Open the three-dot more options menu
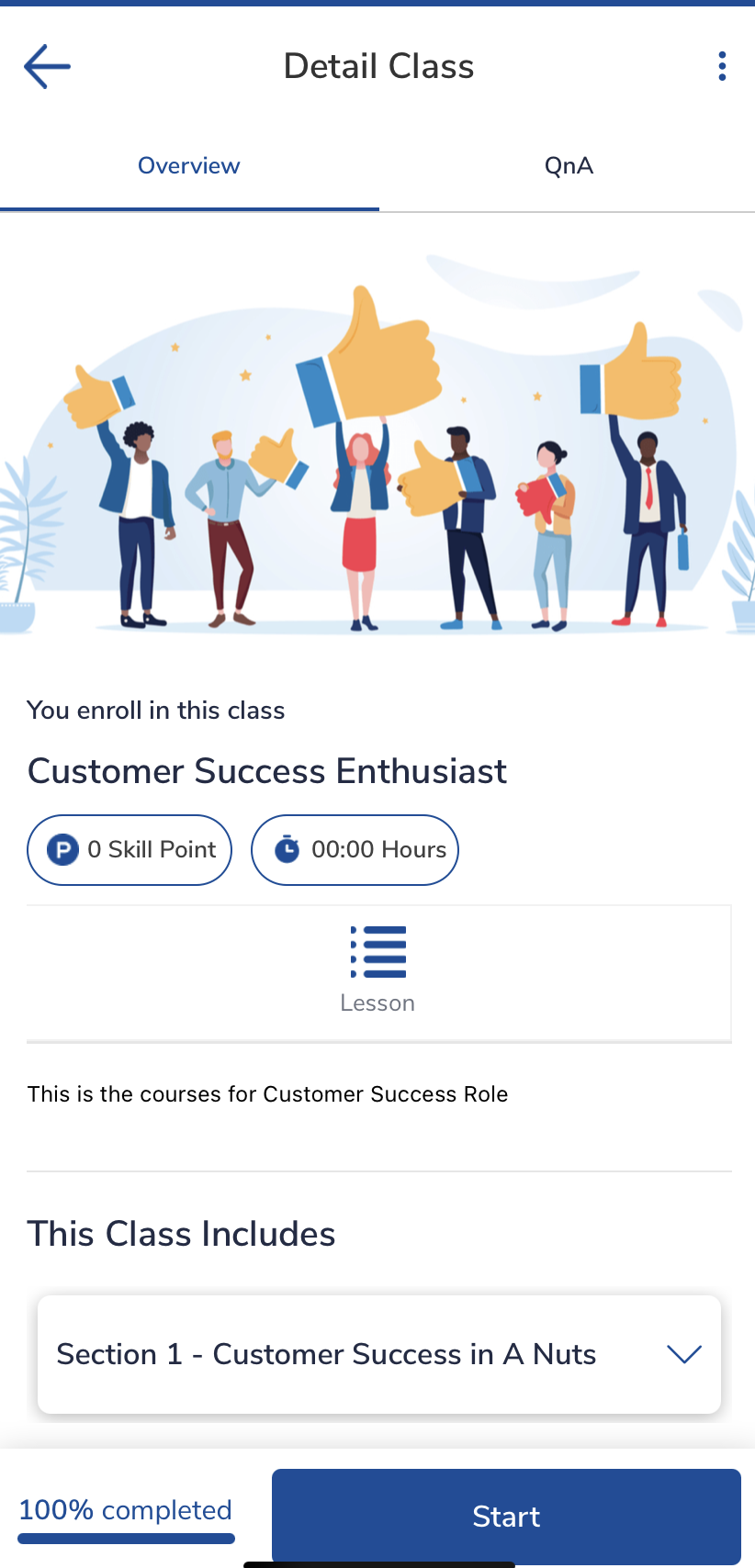 pos(722,66)
